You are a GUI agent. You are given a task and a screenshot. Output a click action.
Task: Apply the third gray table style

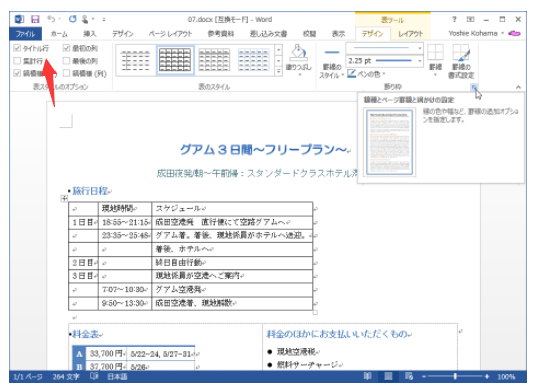214,60
